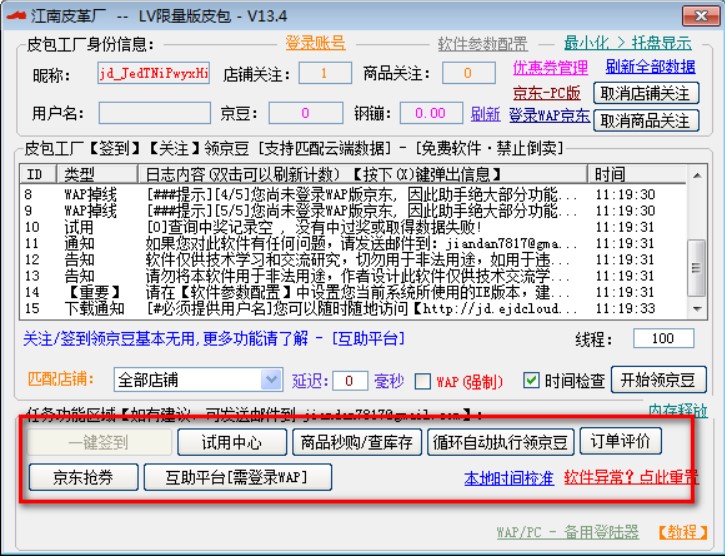Image resolution: width=725 pixels, height=560 pixels.
Task: Close the 江南皮革厂 window
Action: click(701, 16)
